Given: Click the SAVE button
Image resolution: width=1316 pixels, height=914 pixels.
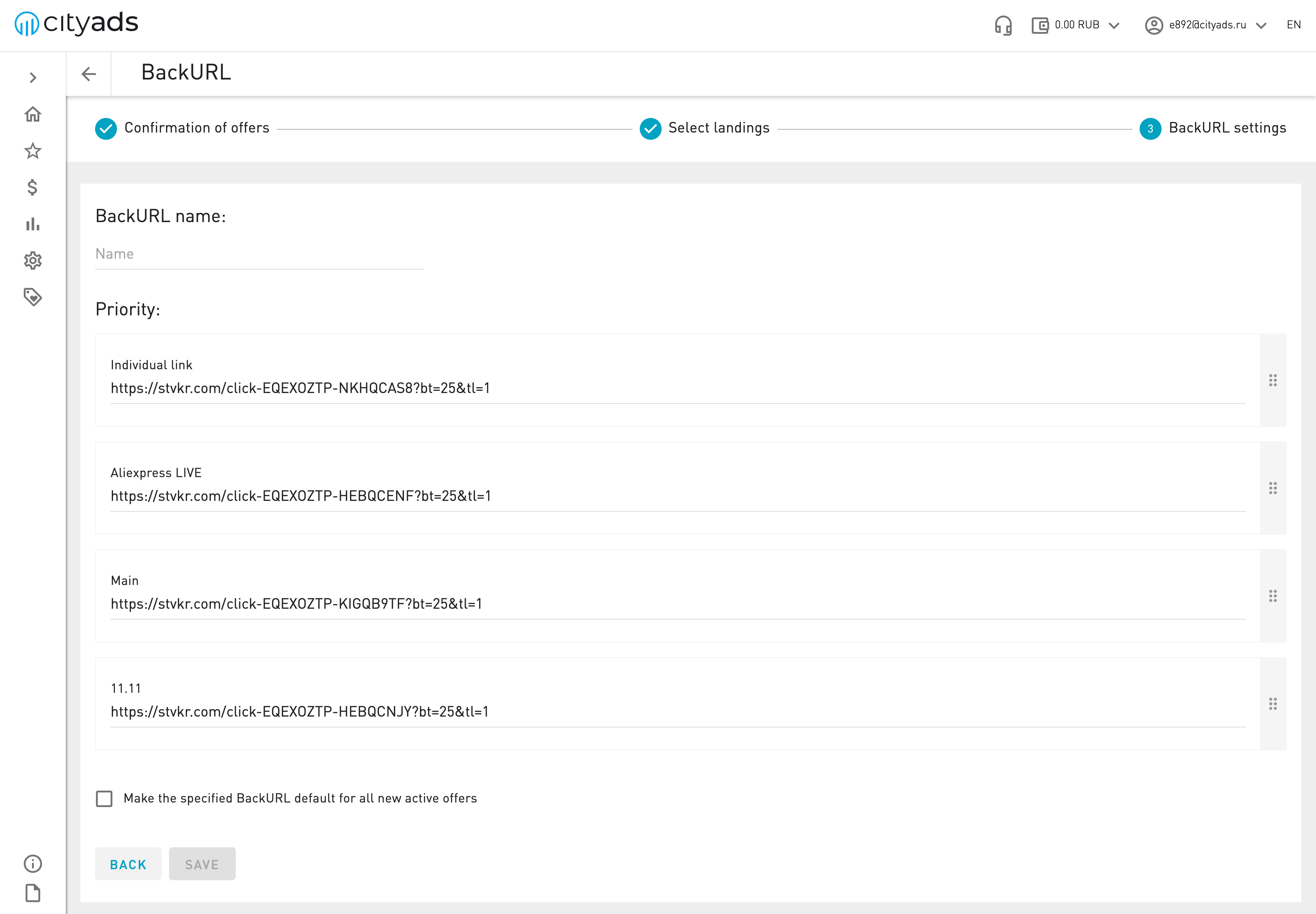Looking at the screenshot, I should pyautogui.click(x=202, y=864).
